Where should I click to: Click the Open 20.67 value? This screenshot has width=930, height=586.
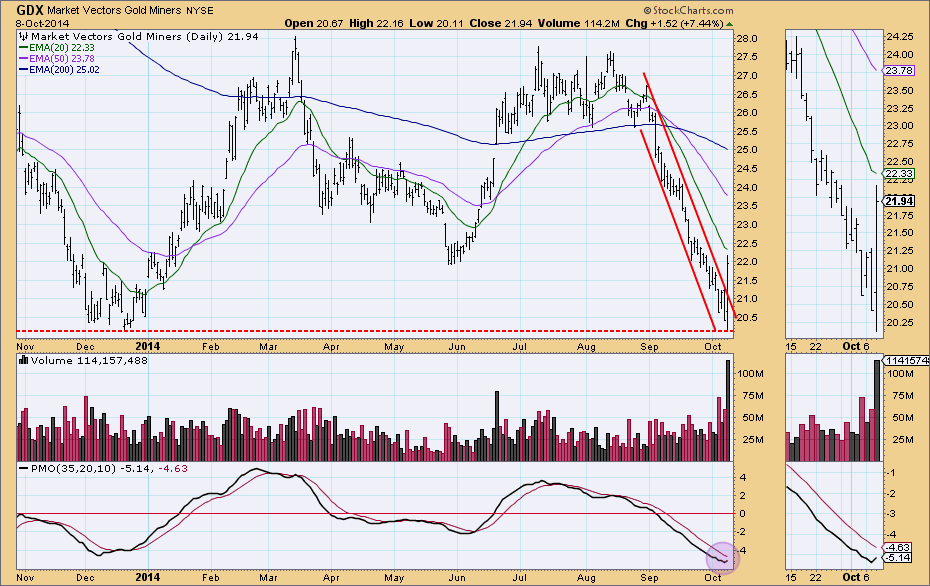[314, 24]
